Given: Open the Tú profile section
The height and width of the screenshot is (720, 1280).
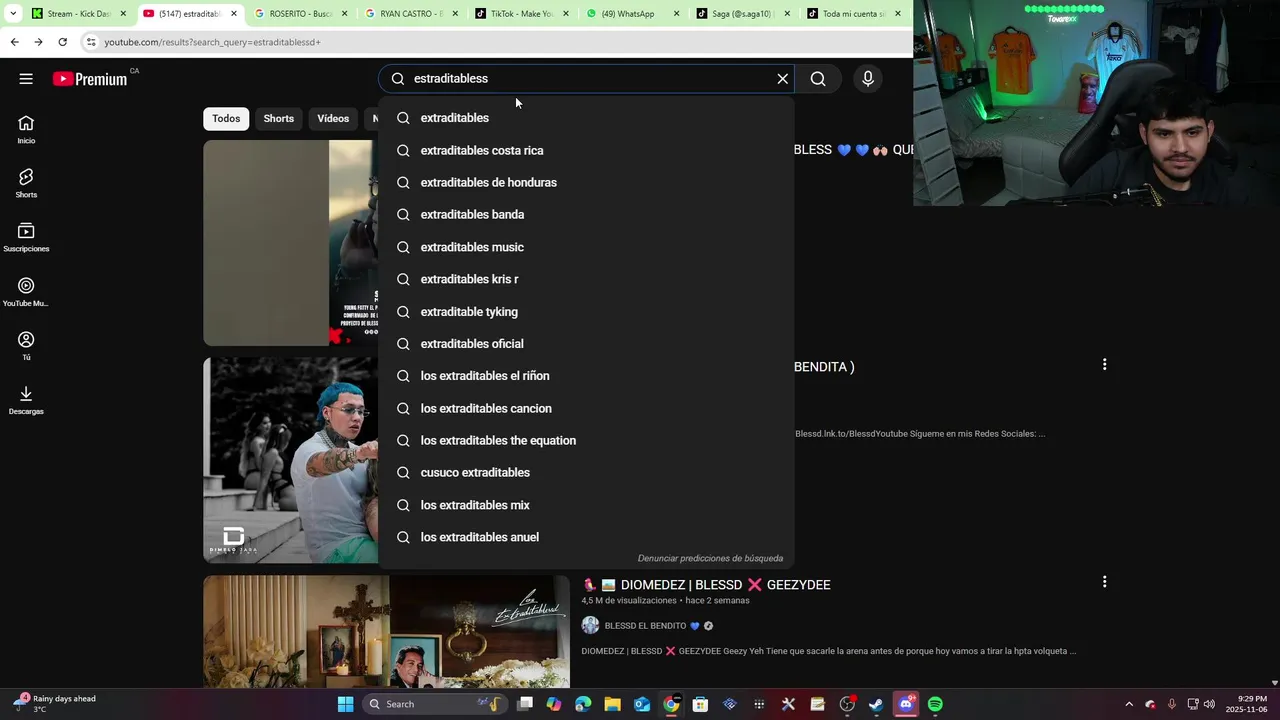Looking at the screenshot, I should point(26,346).
